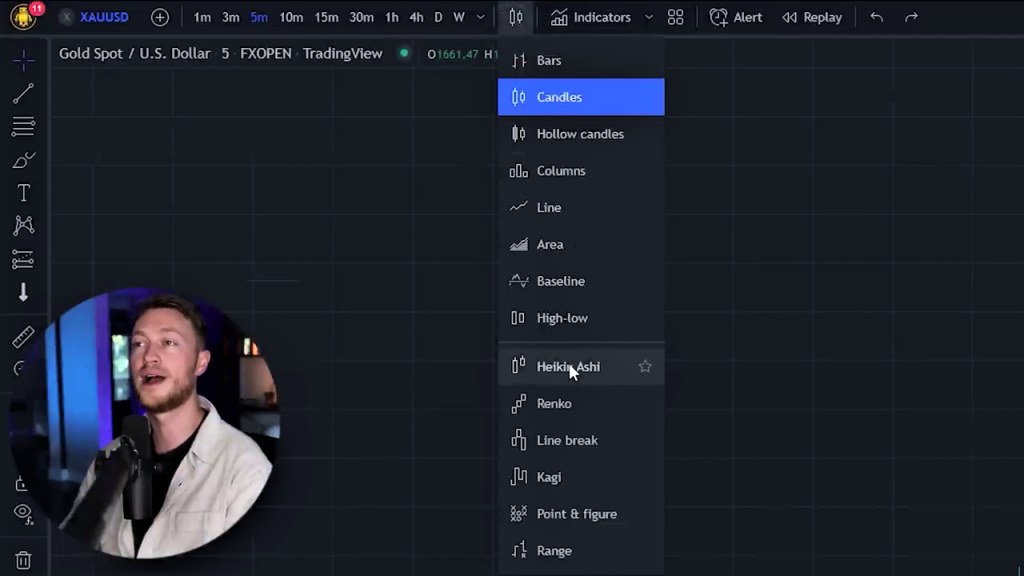Image resolution: width=1024 pixels, height=576 pixels.
Task: Click the redo arrow
Action: pos(911,17)
